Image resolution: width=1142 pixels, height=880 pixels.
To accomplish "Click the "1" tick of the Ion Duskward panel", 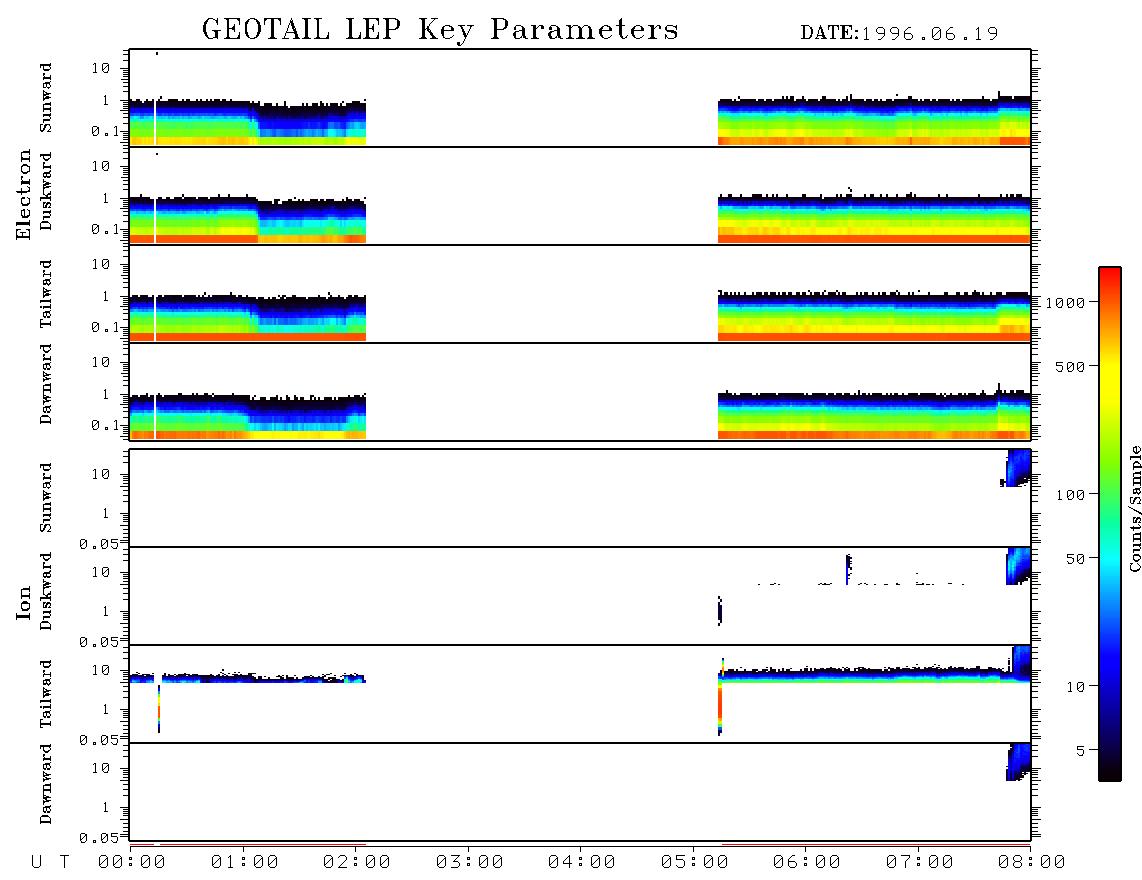I will click(106, 612).
